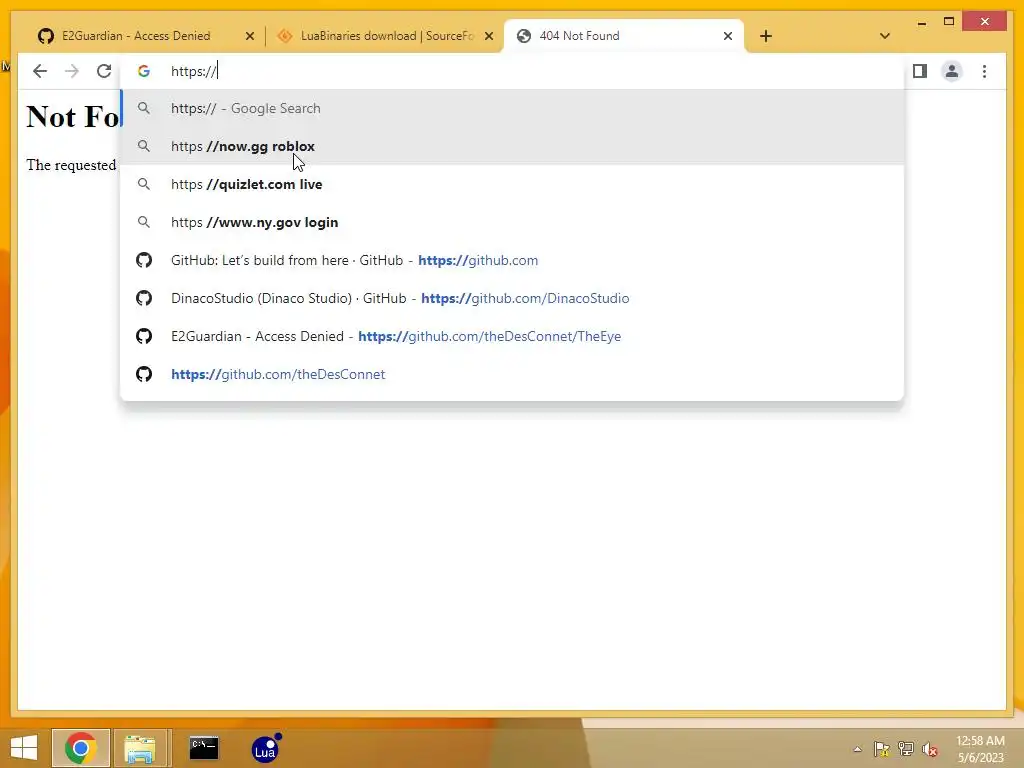Choose the 'https //quizlet.com live' suggestion
Screen dimensions: 1024x768
(x=512, y=184)
